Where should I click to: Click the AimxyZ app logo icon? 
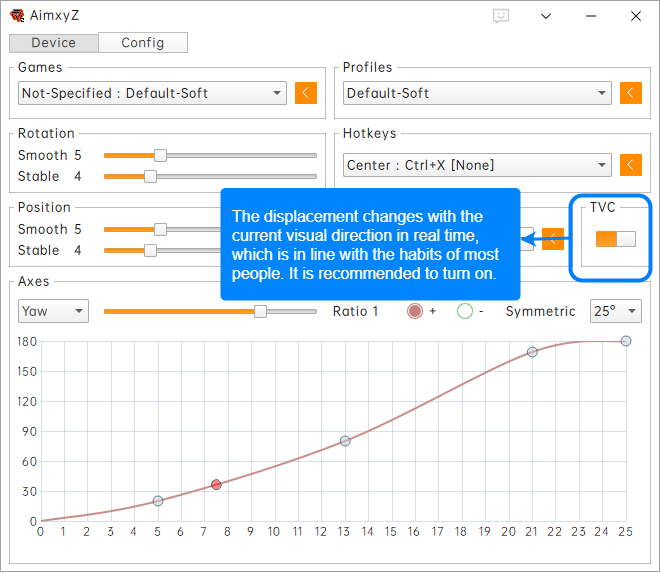tap(17, 16)
